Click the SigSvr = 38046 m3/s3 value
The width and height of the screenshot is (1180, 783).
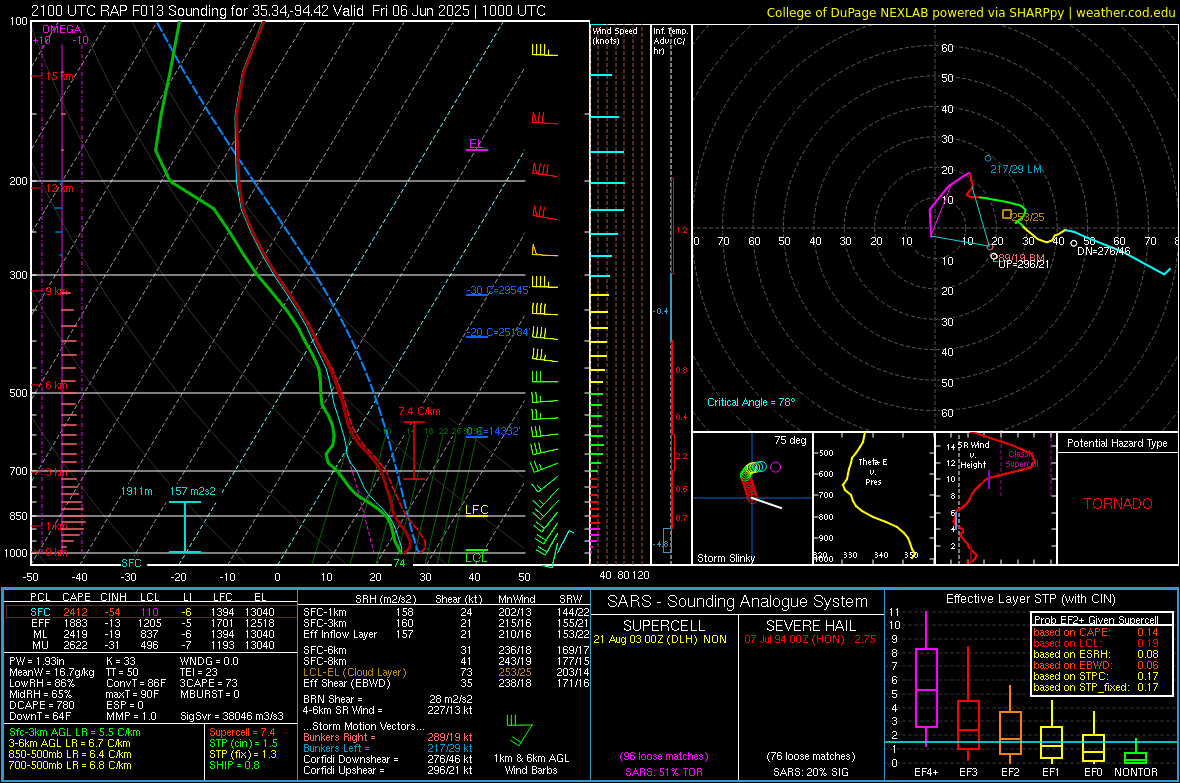coord(232,717)
